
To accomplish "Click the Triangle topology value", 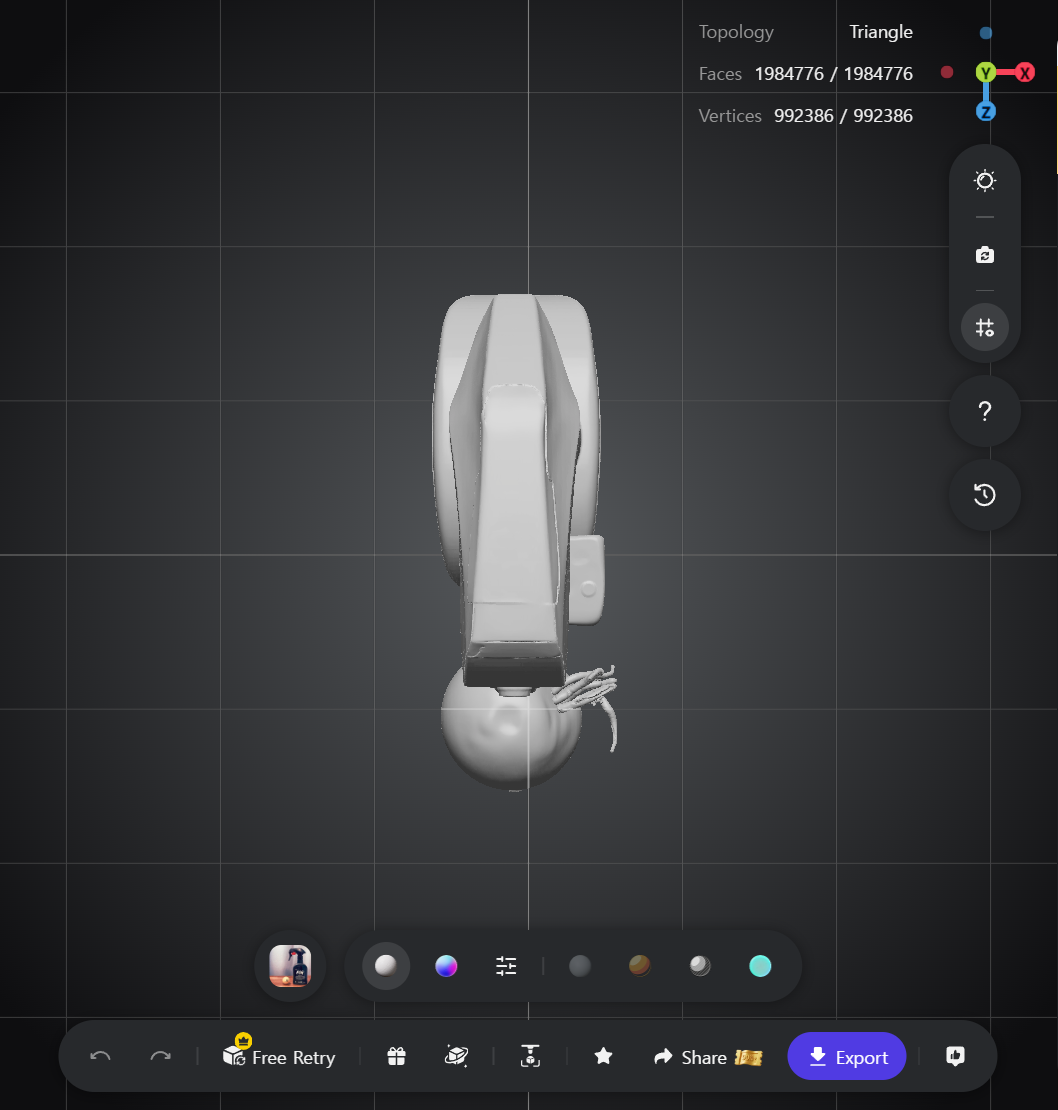I will pyautogui.click(x=880, y=32).
